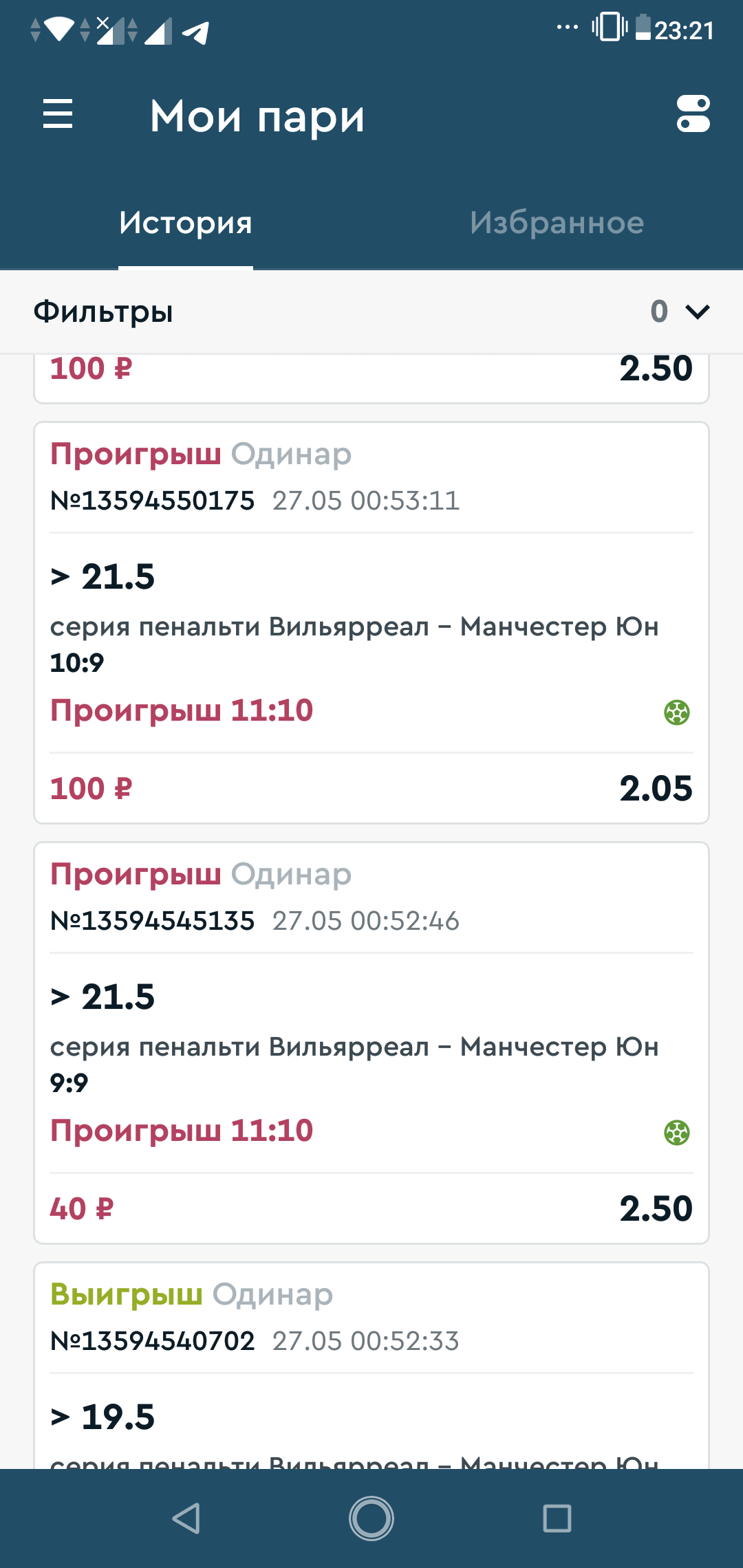Screen dimensions: 743x1568
Task: Tap the Telegram notification icon
Action: 195,32
